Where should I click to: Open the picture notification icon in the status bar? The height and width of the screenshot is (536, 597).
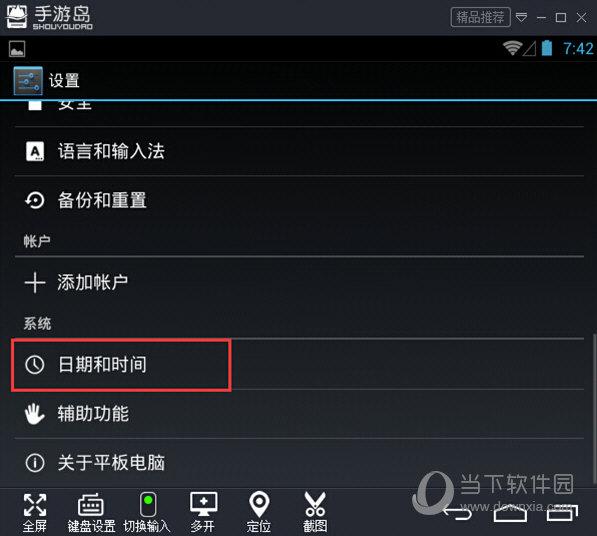pyautogui.click(x=17, y=49)
